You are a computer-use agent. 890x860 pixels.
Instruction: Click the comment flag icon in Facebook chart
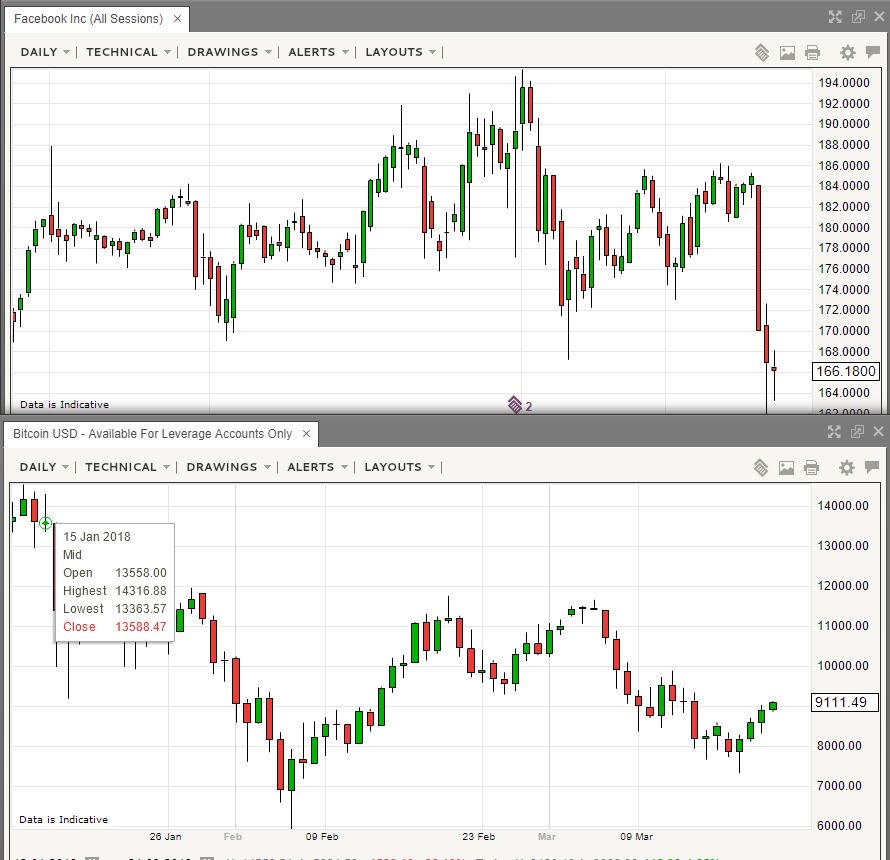873,52
